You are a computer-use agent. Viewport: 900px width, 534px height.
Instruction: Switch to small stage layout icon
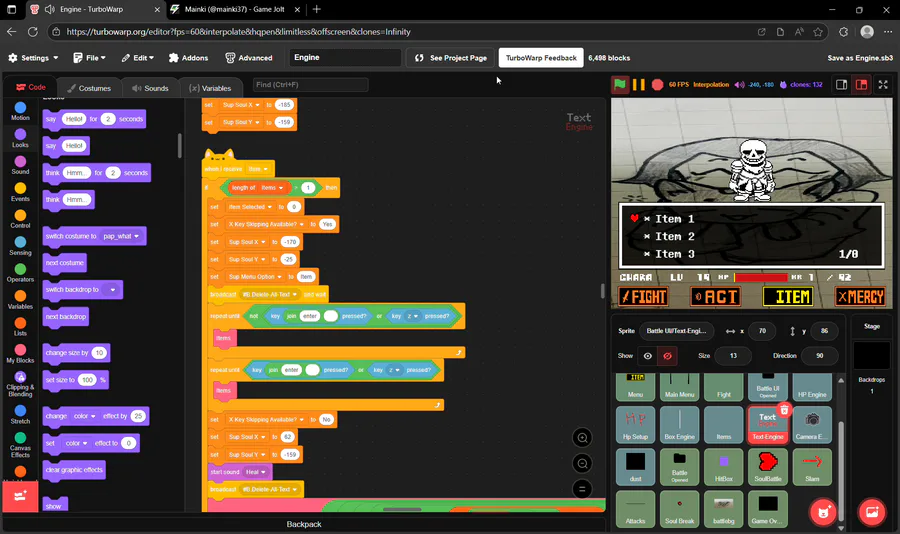841,84
